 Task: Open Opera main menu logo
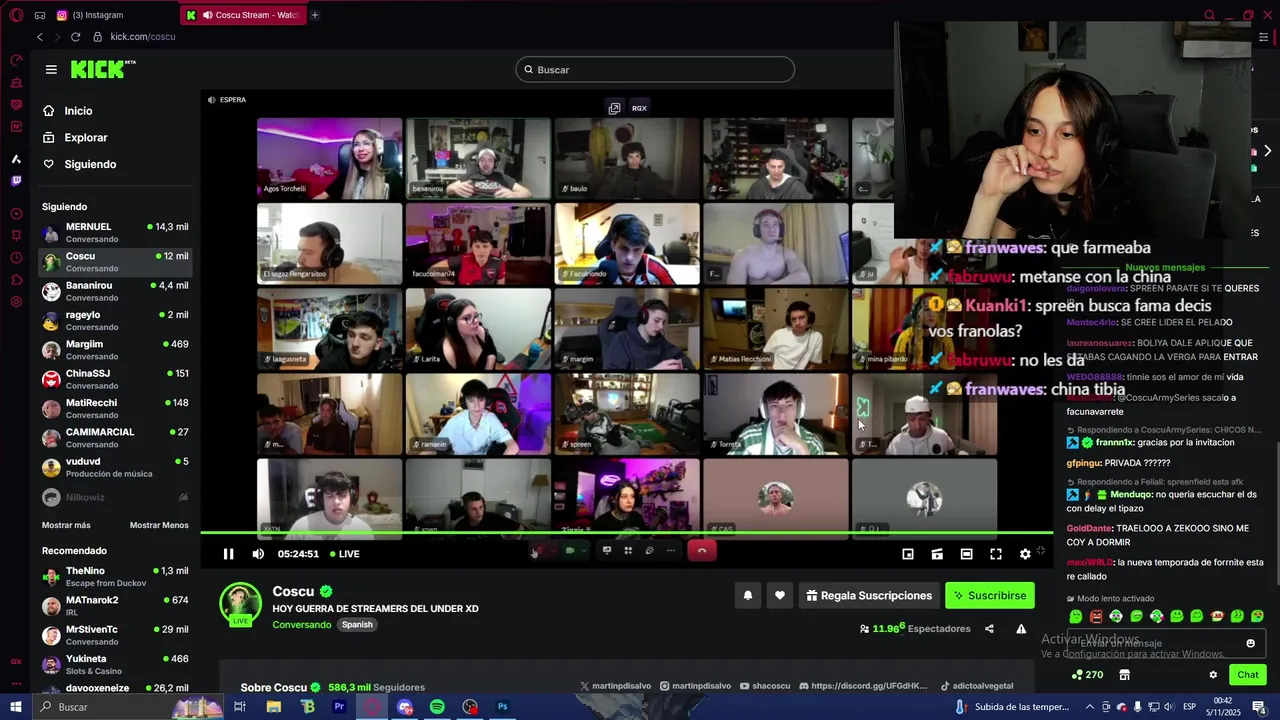click(16, 15)
